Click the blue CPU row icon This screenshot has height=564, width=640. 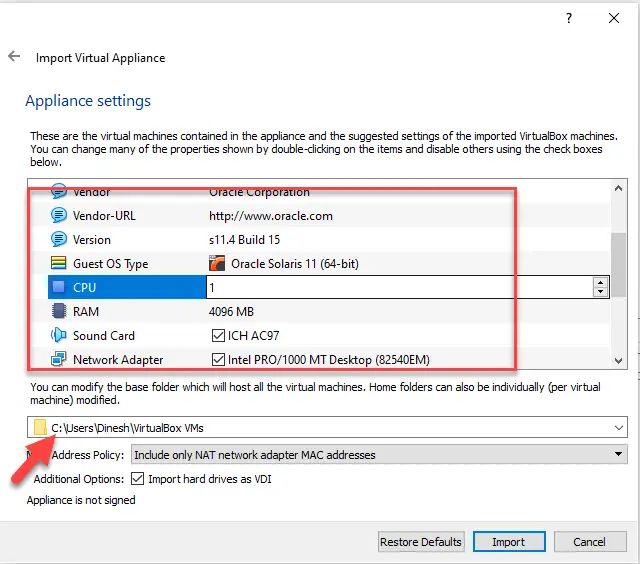pos(59,287)
